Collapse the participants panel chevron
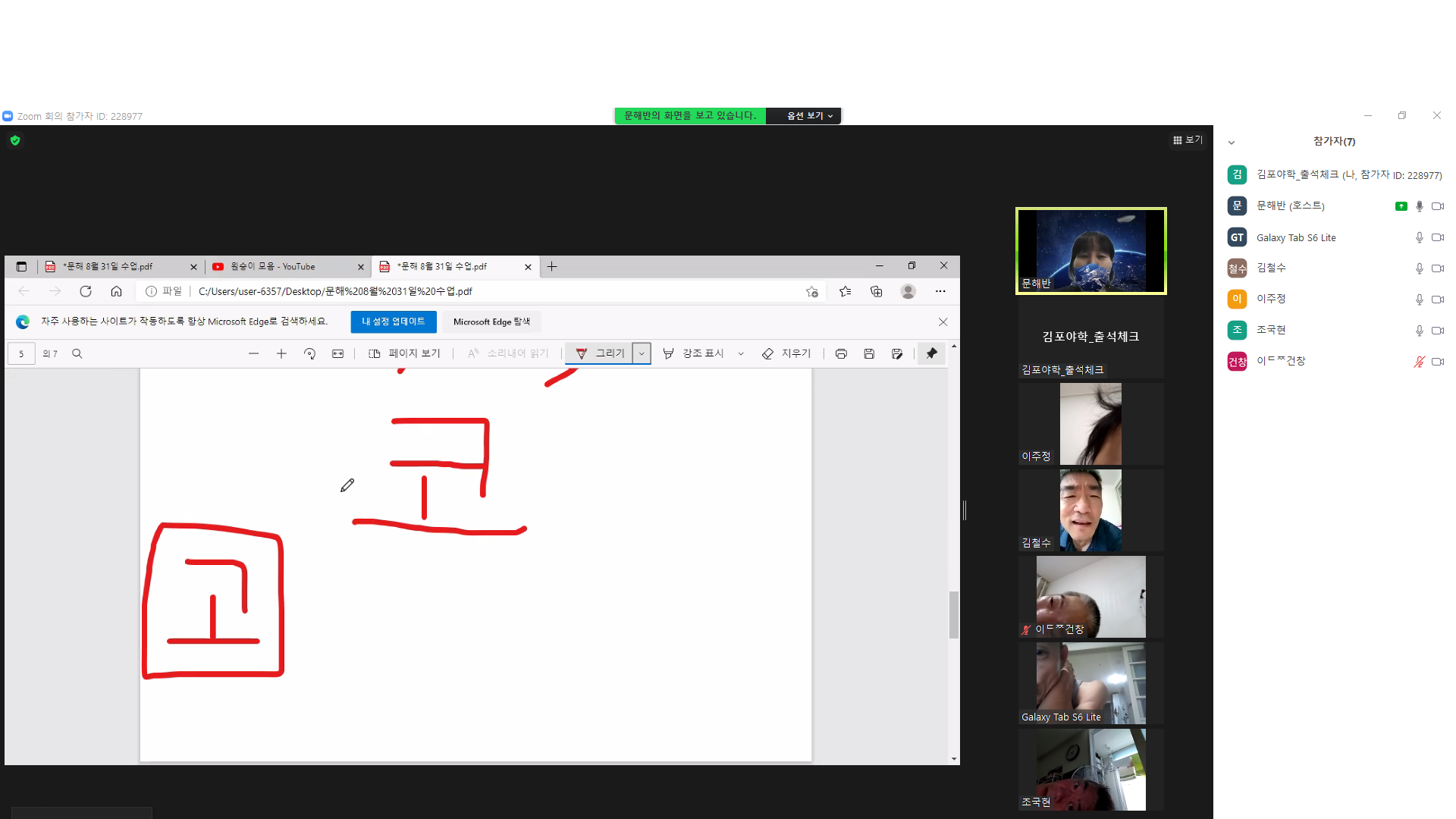This screenshot has height=819, width=1456. pos(1232,142)
